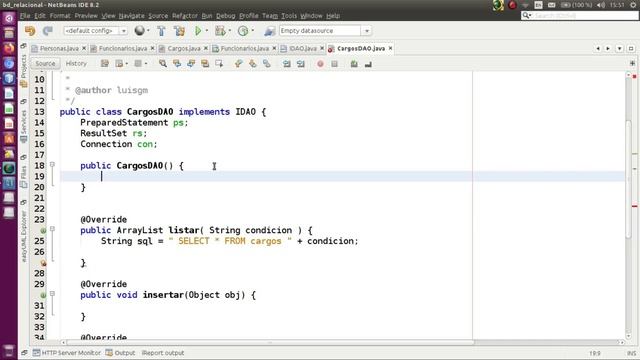Open the Files side panel
640x360 pixels.
coord(24,176)
